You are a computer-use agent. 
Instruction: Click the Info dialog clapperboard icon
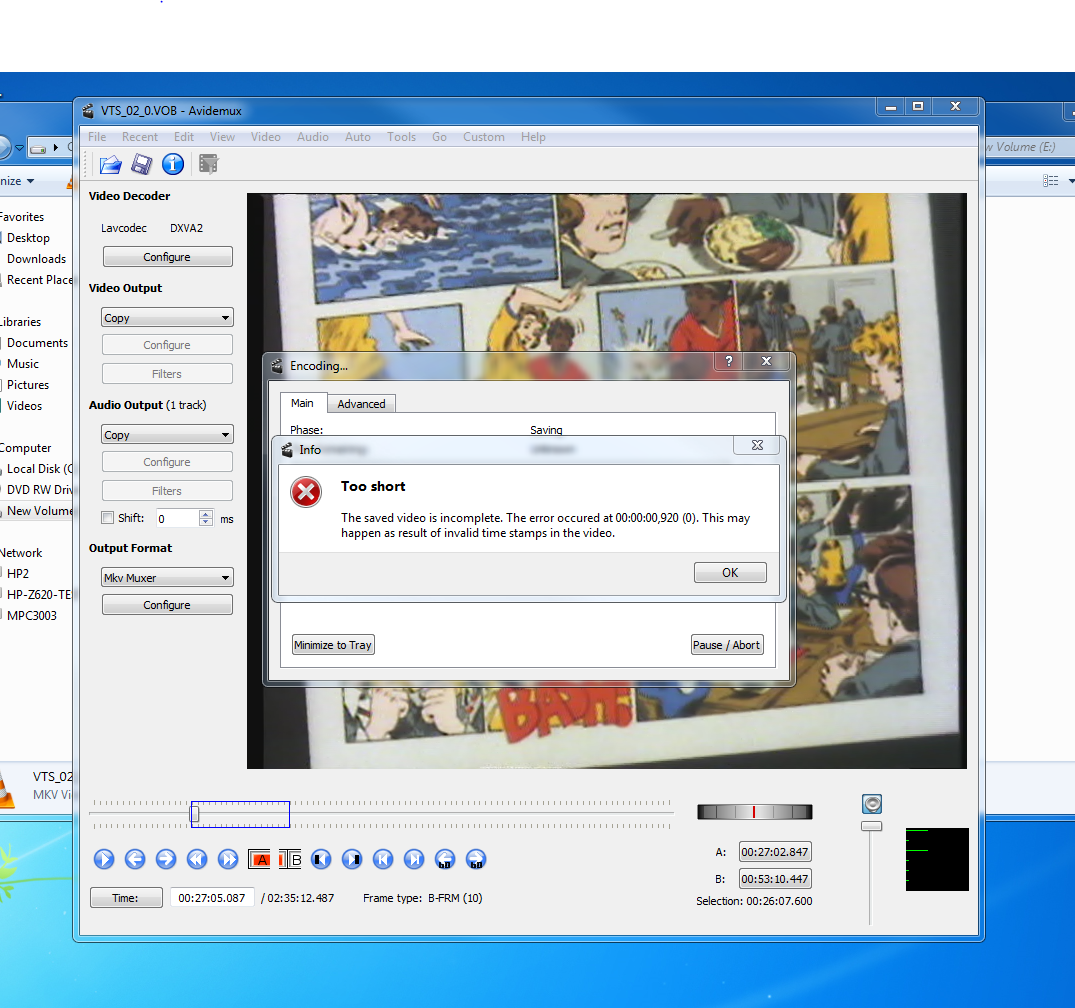pos(287,450)
